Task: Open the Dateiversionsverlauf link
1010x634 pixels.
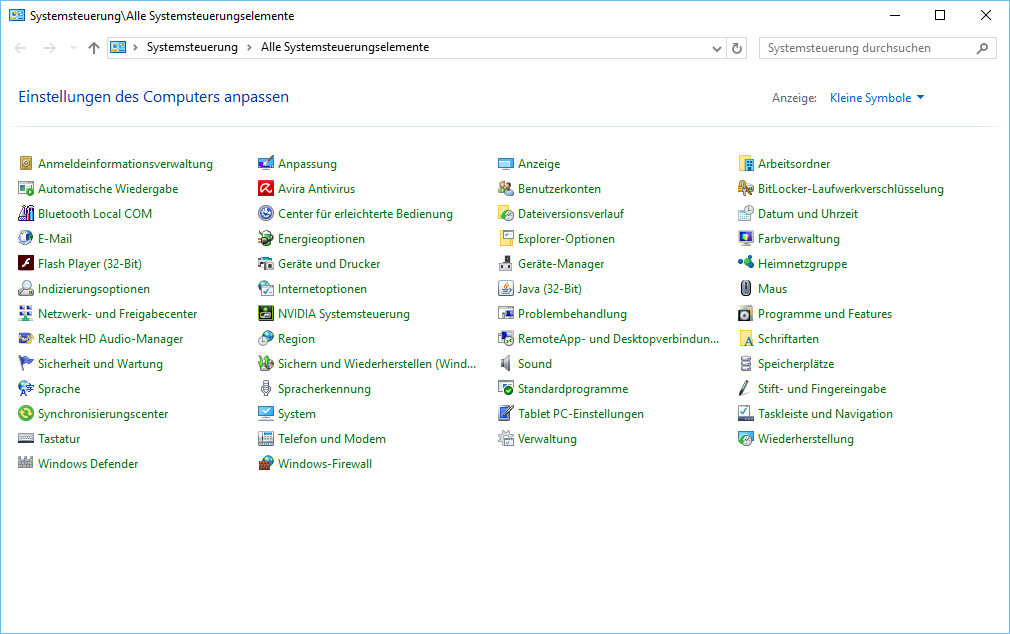Action: pos(571,214)
